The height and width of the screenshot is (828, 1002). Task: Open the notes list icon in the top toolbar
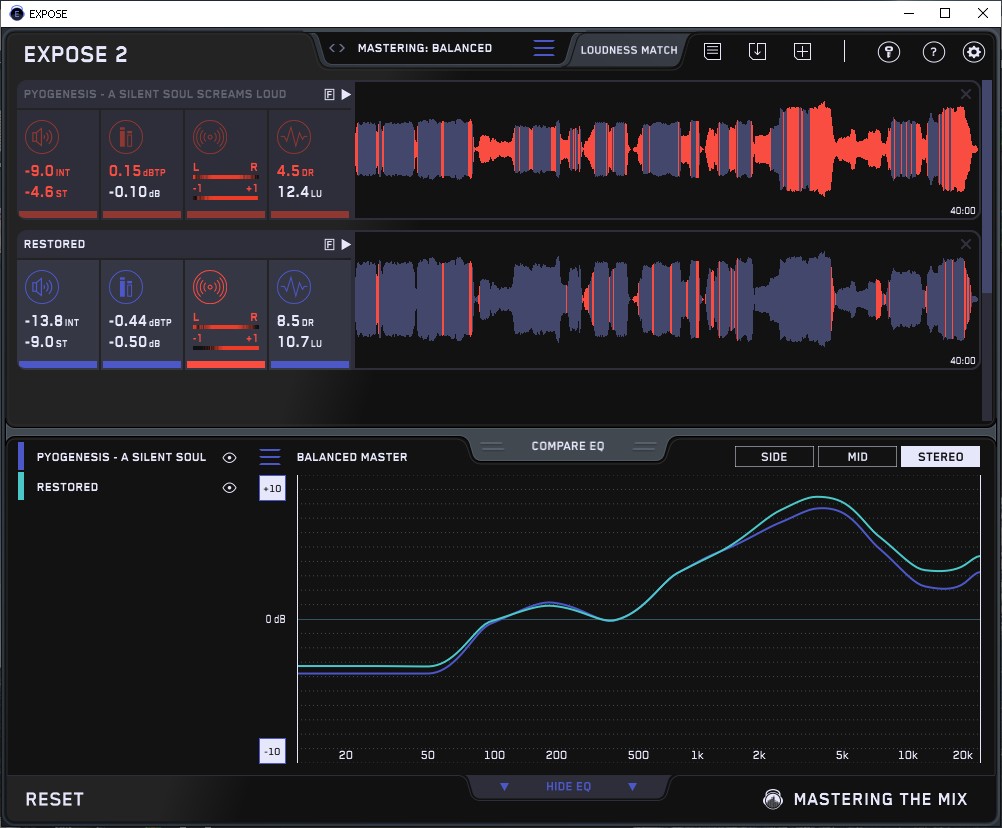713,51
